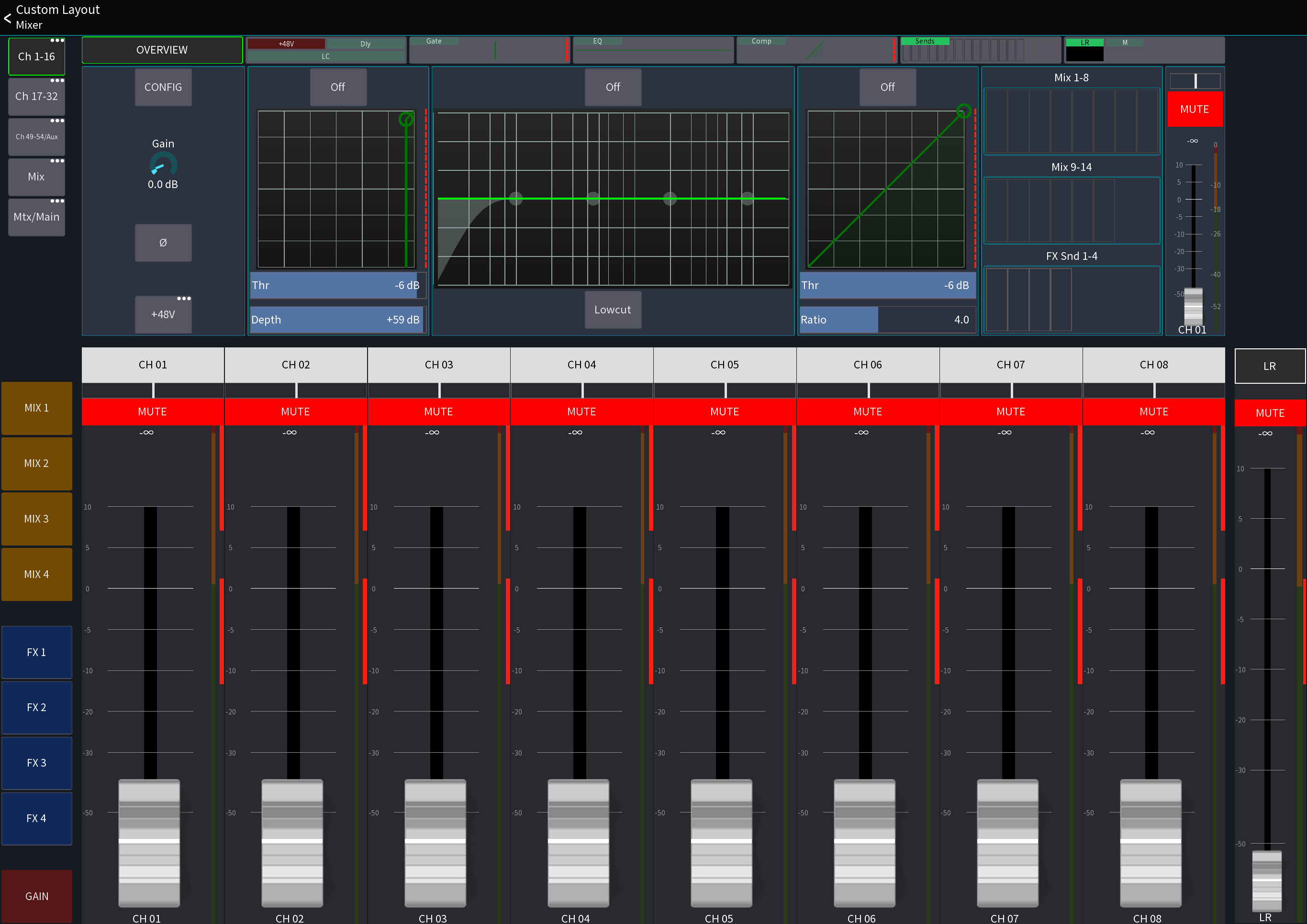1307x924 pixels.
Task: Toggle +48V phantom power button
Action: coord(163,314)
